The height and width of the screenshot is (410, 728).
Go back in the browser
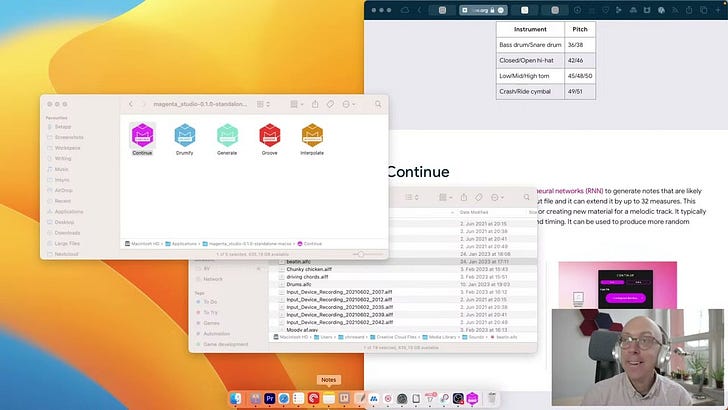pos(419,10)
